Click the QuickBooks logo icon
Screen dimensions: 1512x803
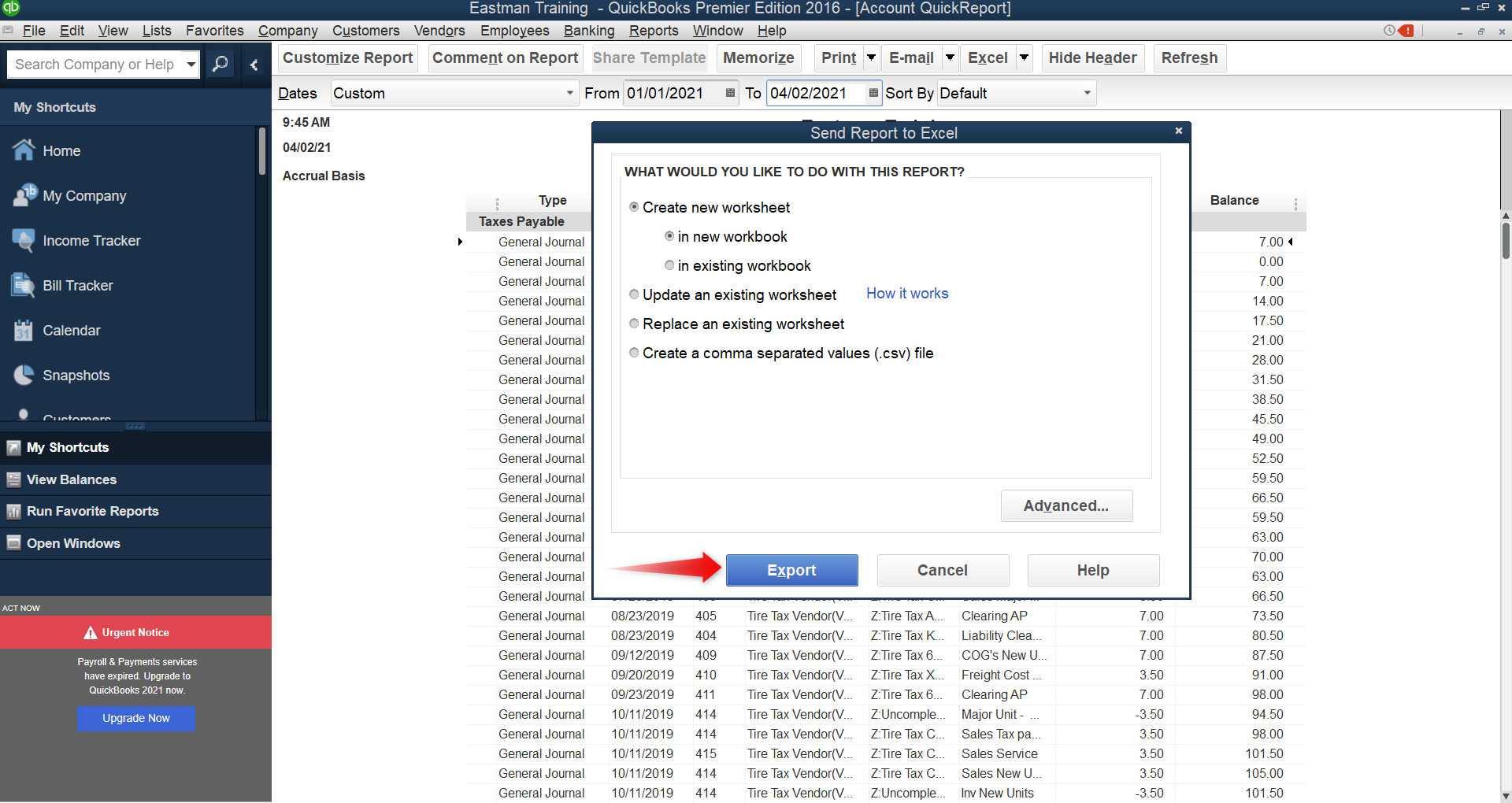(x=10, y=8)
